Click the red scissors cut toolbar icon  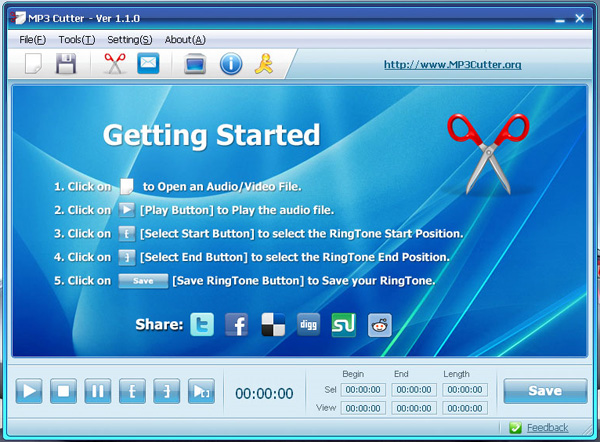coord(115,63)
